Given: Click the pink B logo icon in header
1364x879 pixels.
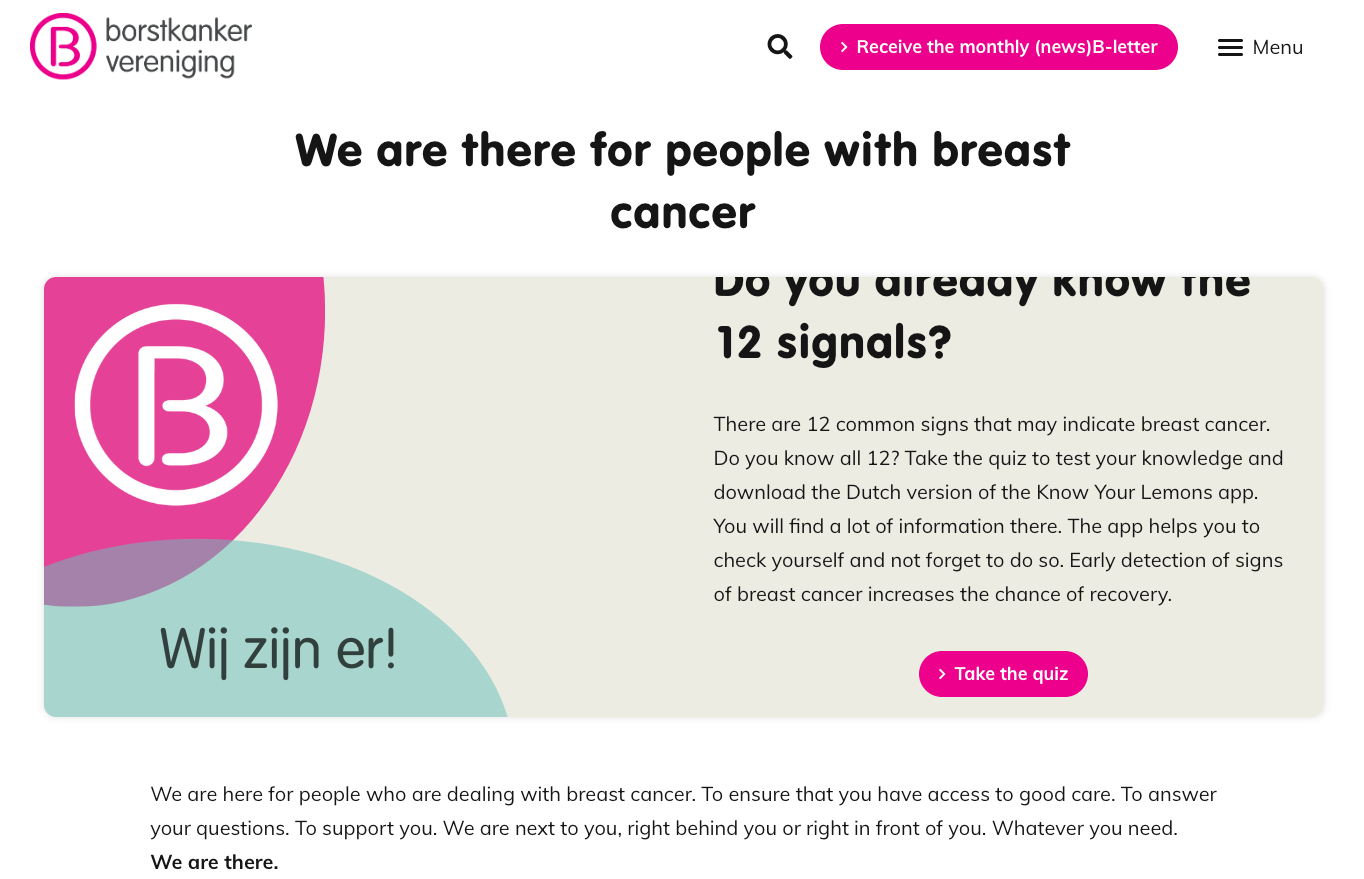Looking at the screenshot, I should point(63,46).
